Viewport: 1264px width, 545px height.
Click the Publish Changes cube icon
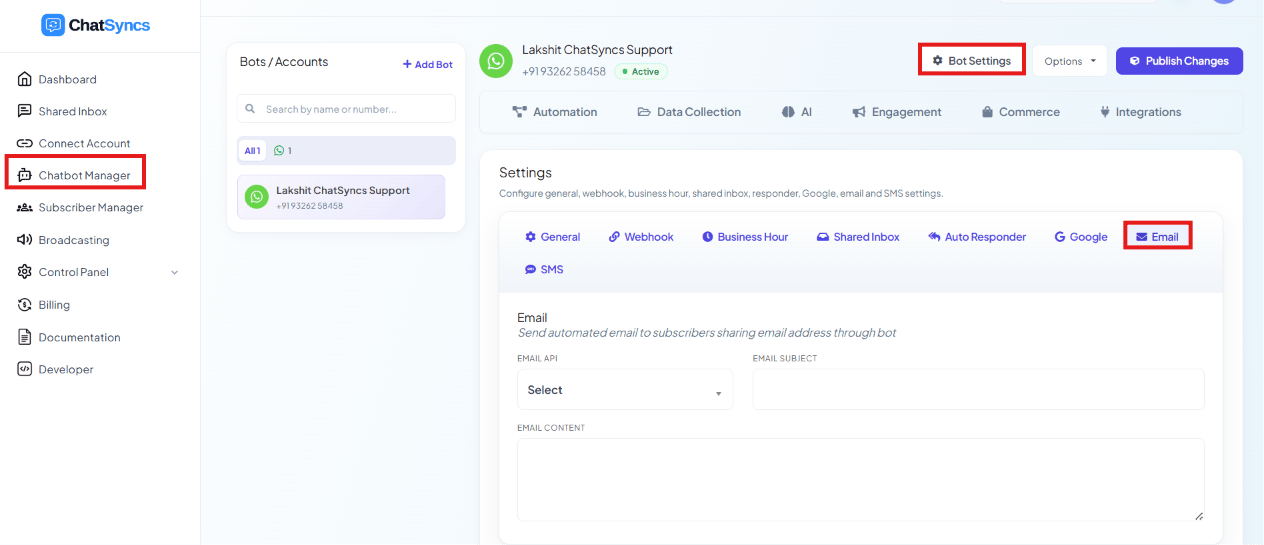pos(1135,61)
